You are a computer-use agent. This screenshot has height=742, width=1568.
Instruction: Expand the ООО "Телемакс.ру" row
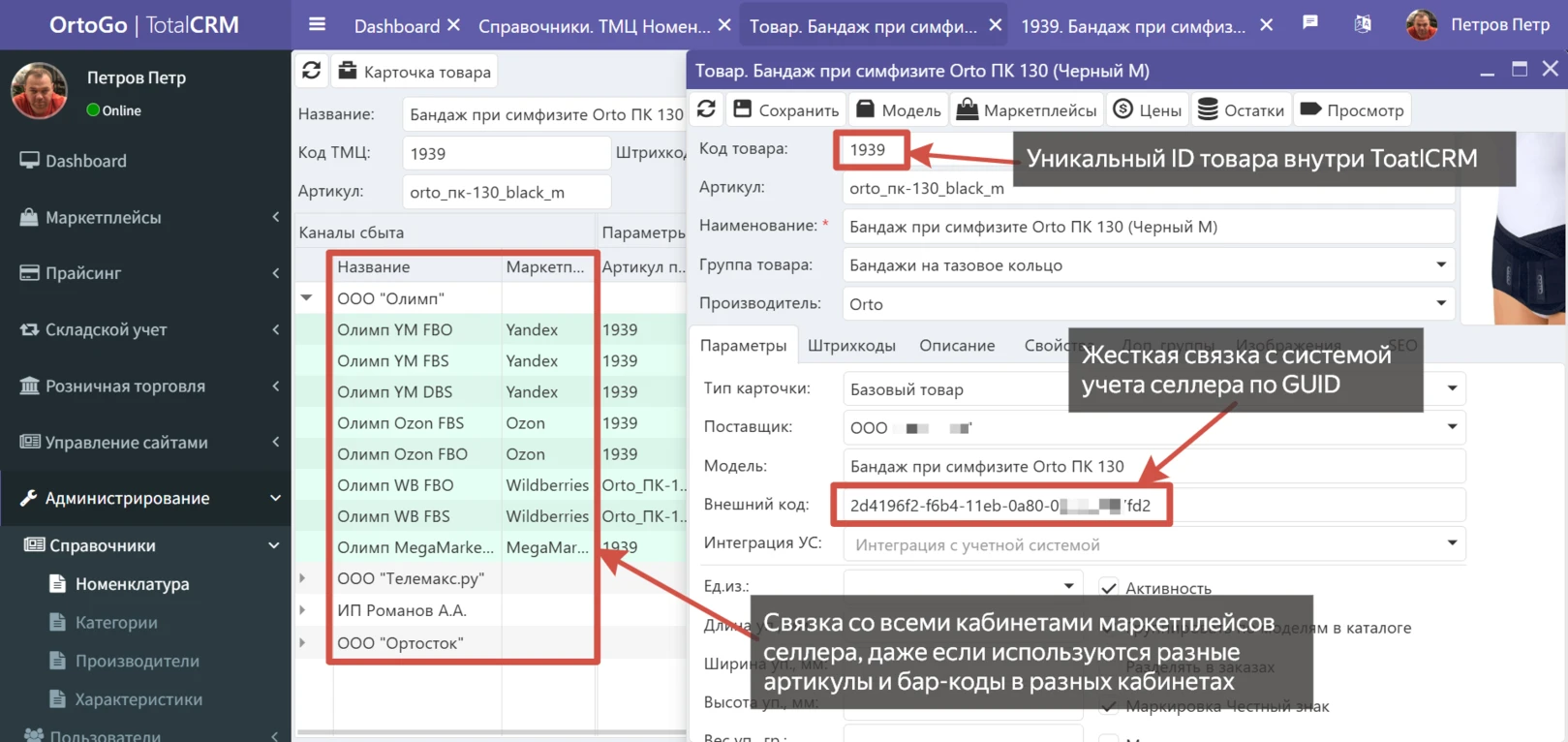pos(303,578)
